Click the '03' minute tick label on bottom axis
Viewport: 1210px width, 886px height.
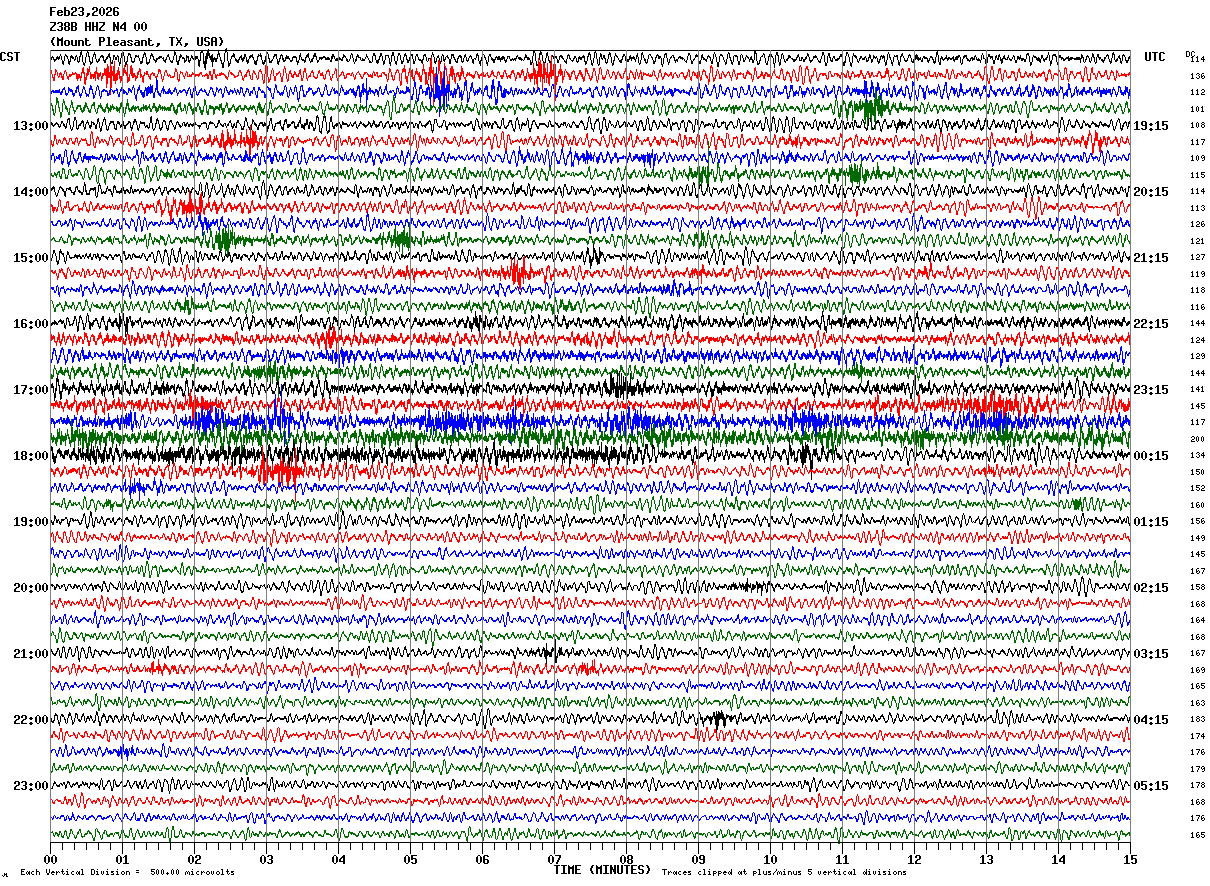(266, 860)
